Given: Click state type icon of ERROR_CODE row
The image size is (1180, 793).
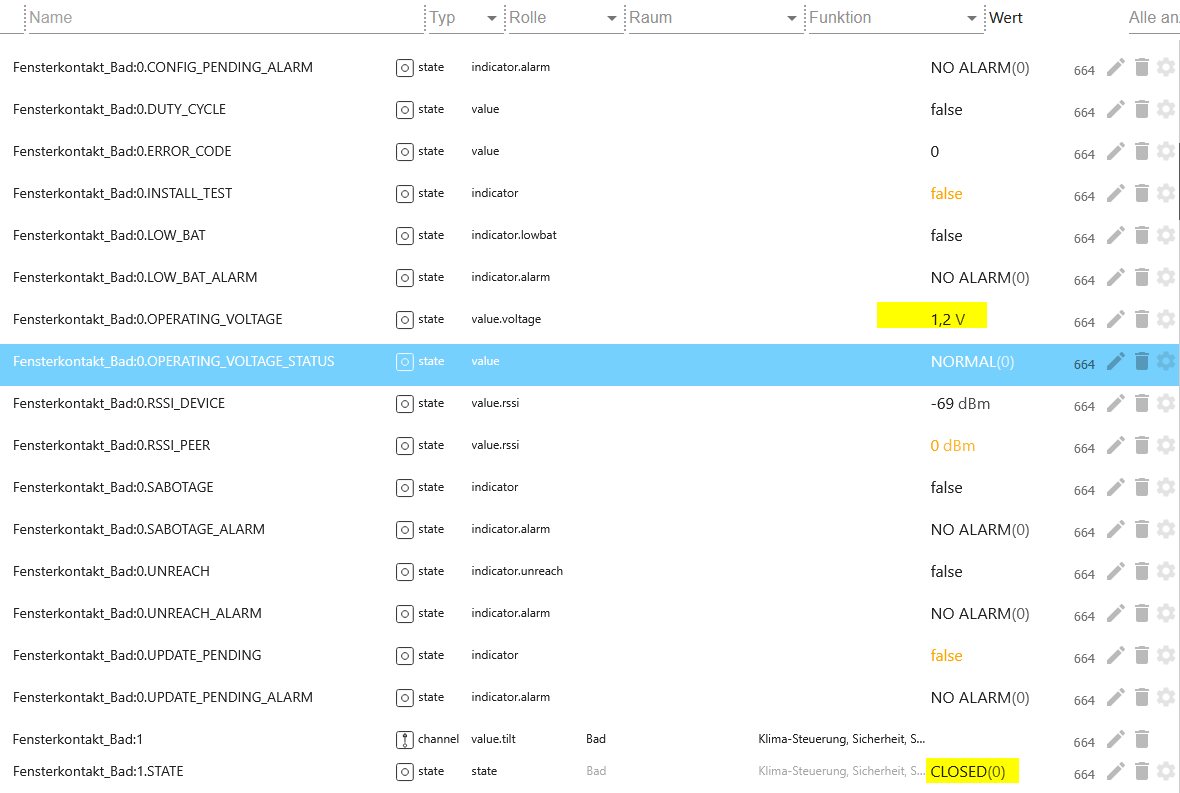Looking at the screenshot, I should 405,152.
